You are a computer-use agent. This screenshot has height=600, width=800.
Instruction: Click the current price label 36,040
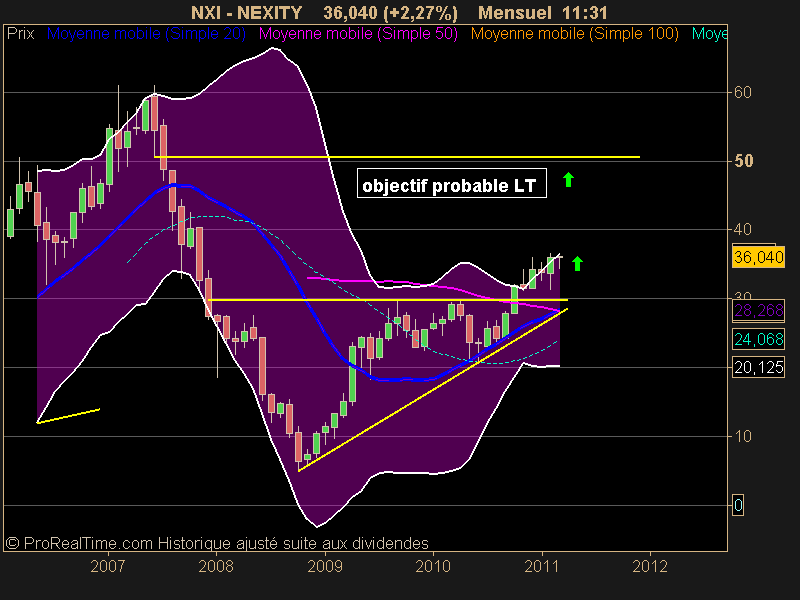[758, 257]
